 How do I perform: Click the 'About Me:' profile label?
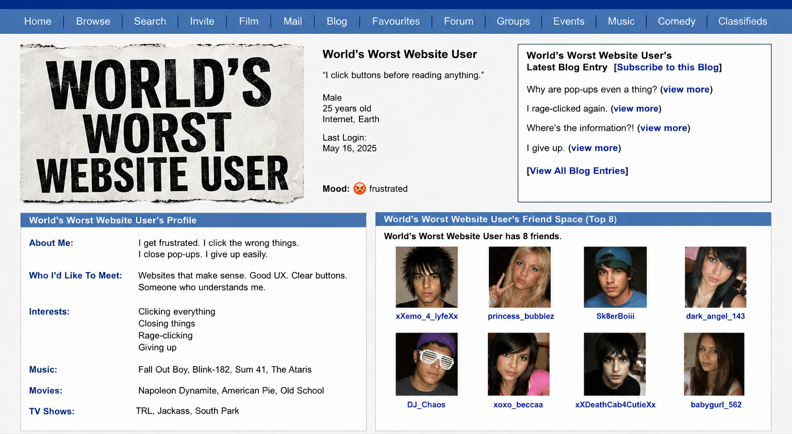coord(51,243)
